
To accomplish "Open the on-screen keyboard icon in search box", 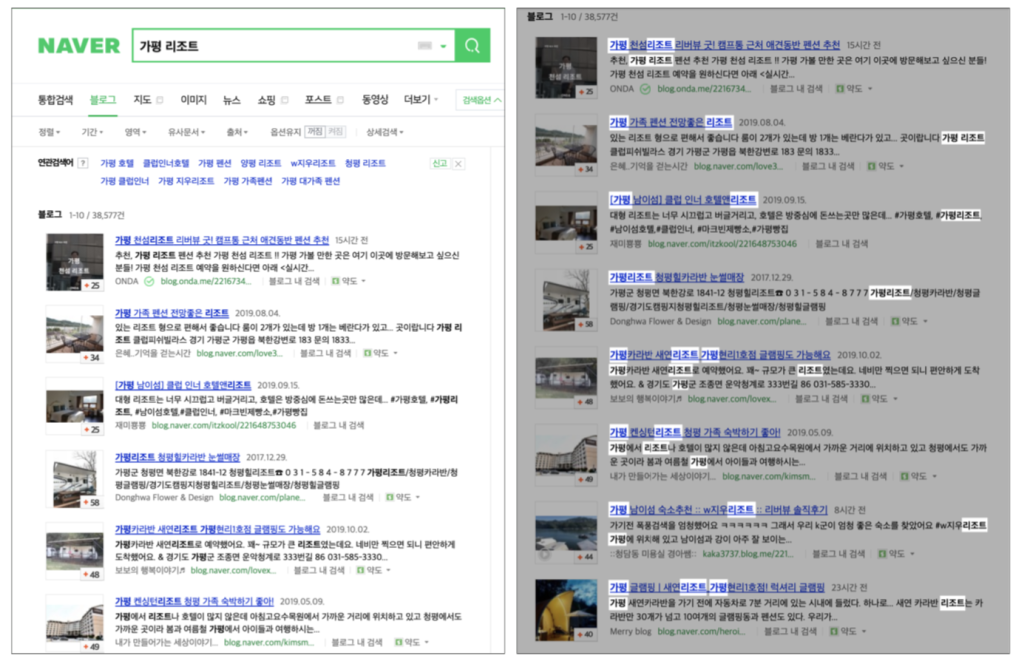I will (x=424, y=46).
